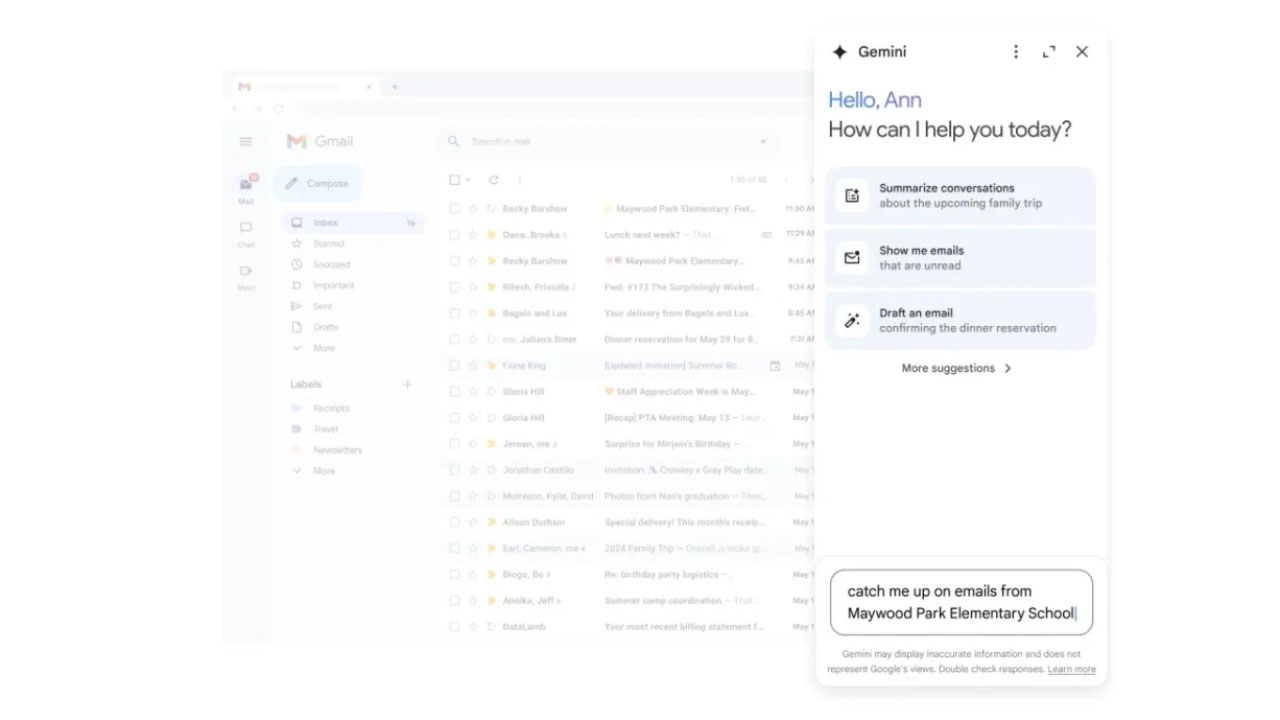Click importance marker on Bagels and Lux email

[491, 313]
